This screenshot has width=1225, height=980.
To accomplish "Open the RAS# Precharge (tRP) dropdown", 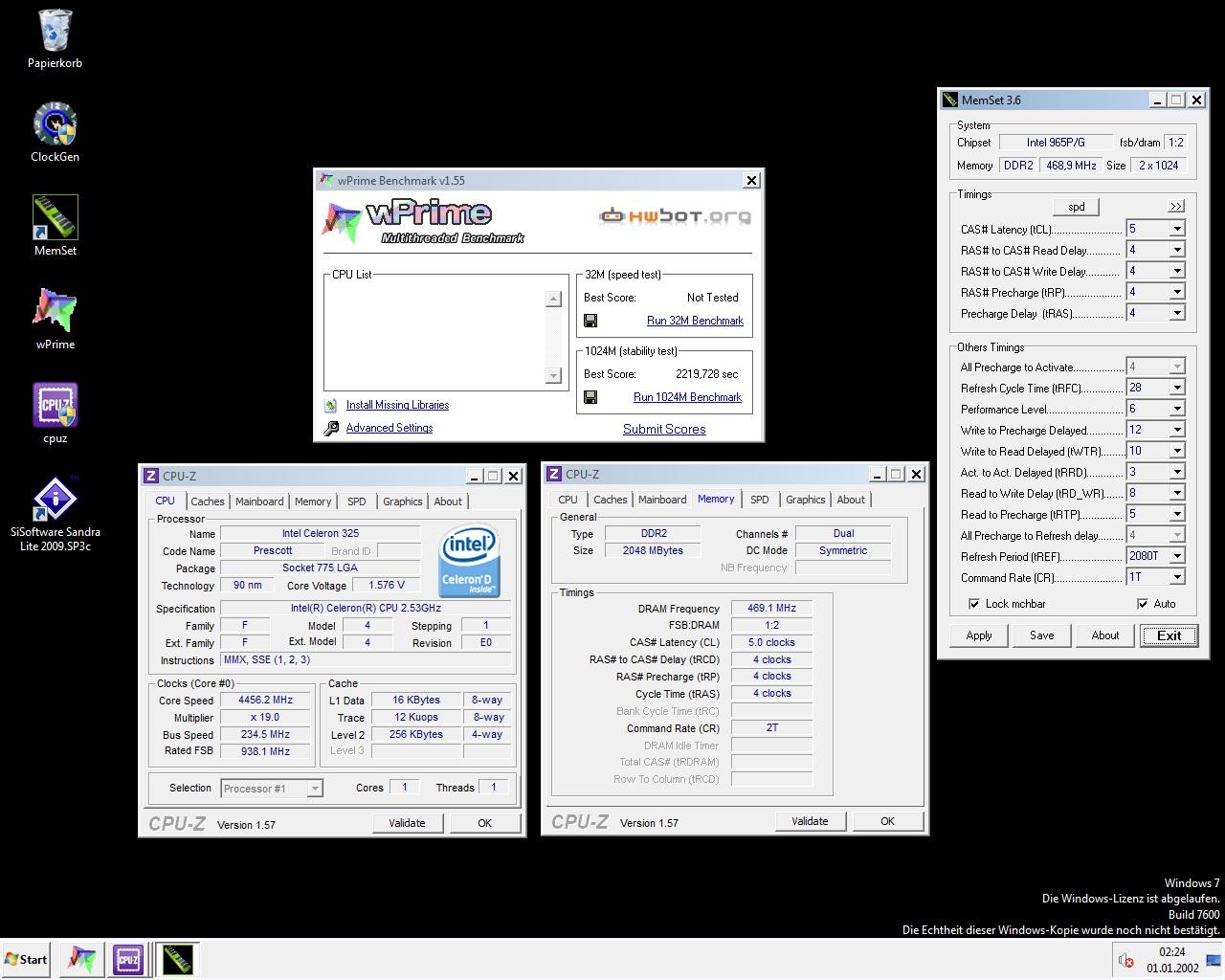I will [x=1177, y=292].
